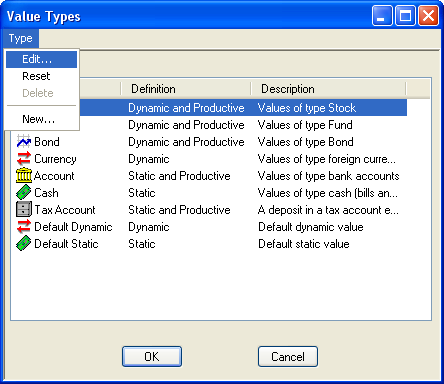Click 'Values of type cash (bills an...' cell

(x=328, y=193)
